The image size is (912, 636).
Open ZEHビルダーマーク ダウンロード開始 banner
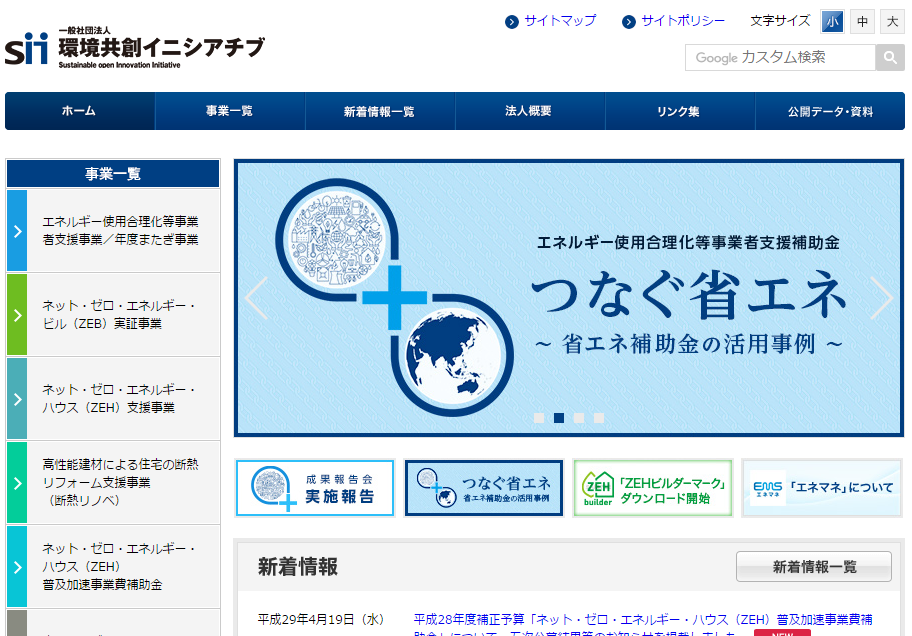(653, 488)
